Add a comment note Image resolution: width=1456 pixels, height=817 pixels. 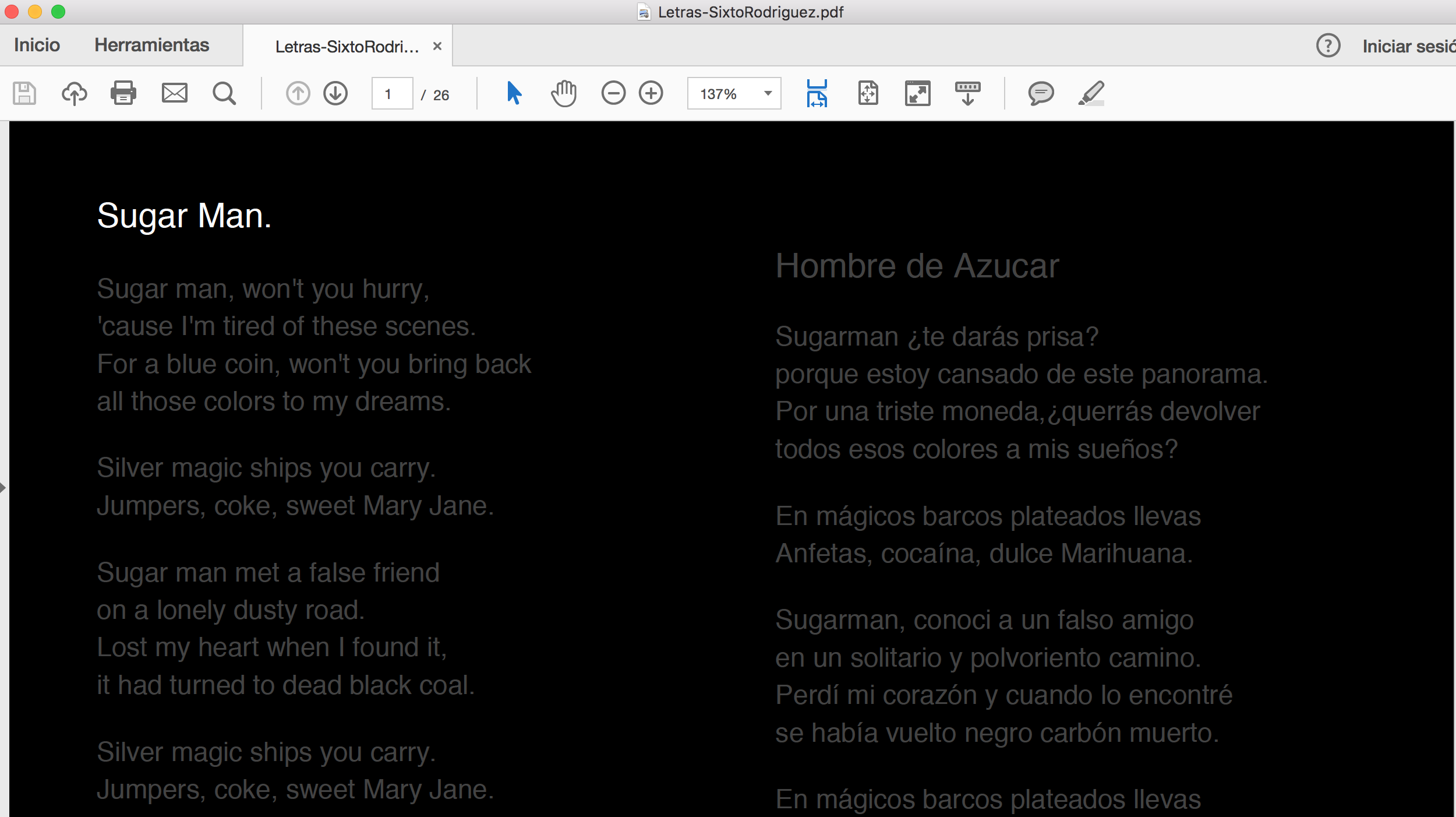(x=1041, y=93)
